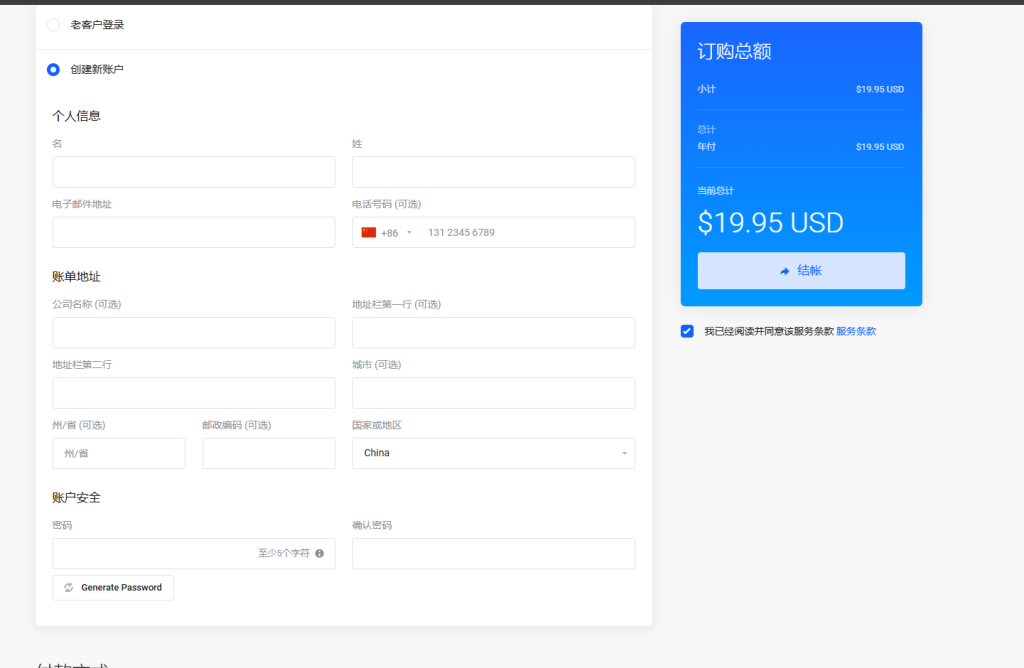The height and width of the screenshot is (668, 1024).
Task: Focus the 名 first name field
Action: (193, 172)
